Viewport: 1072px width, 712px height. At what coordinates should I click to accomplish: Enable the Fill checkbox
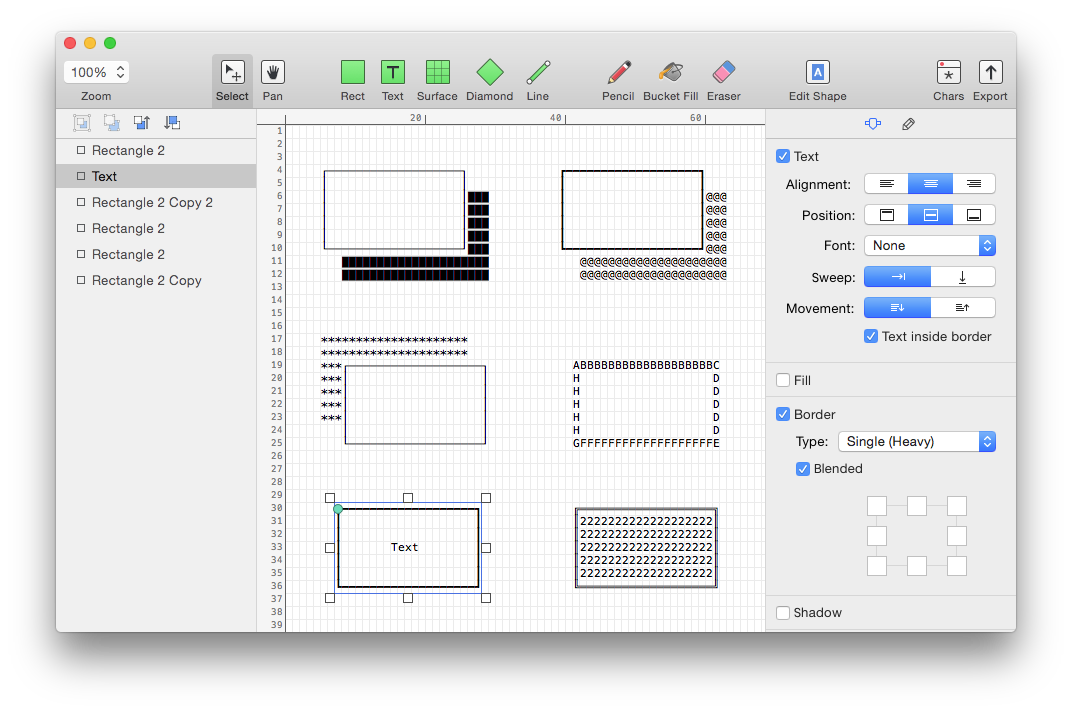(783, 380)
